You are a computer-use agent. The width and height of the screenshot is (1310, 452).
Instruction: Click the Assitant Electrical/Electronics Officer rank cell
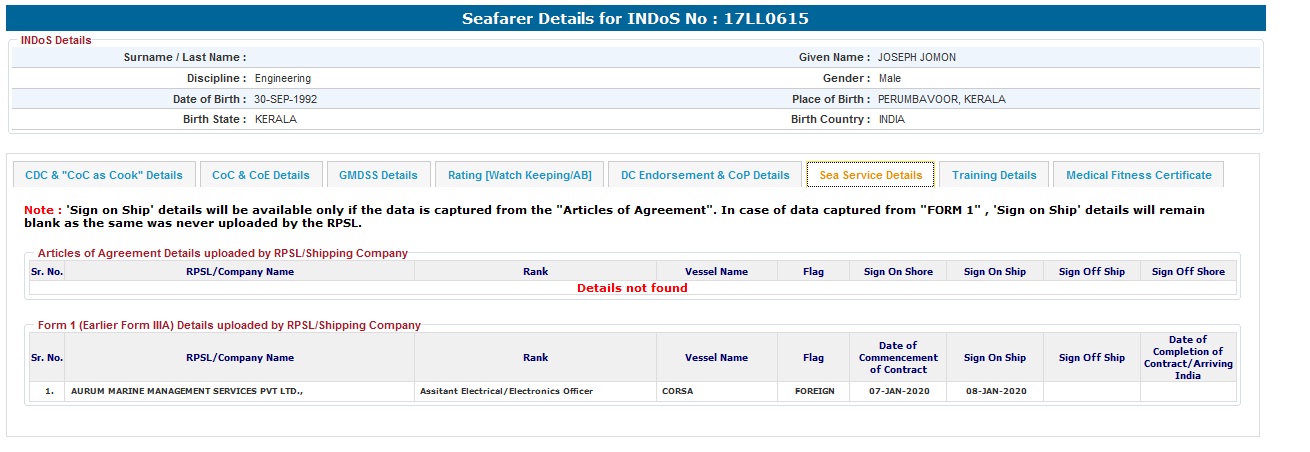coord(506,391)
